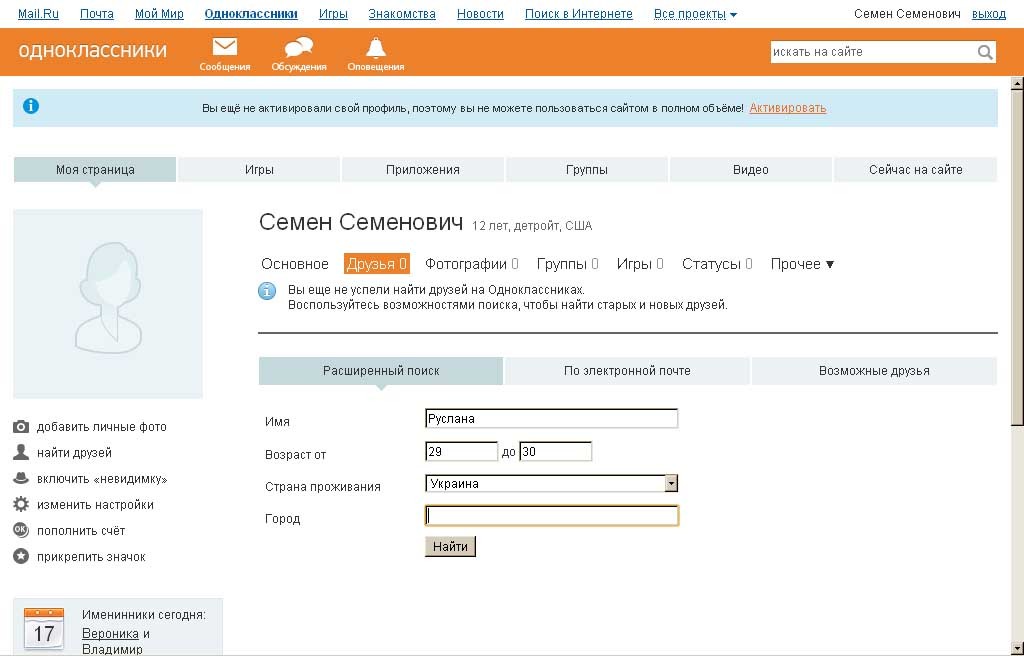Click the gear icon beside изменить настройки
This screenshot has width=1024, height=656.
[x=21, y=504]
